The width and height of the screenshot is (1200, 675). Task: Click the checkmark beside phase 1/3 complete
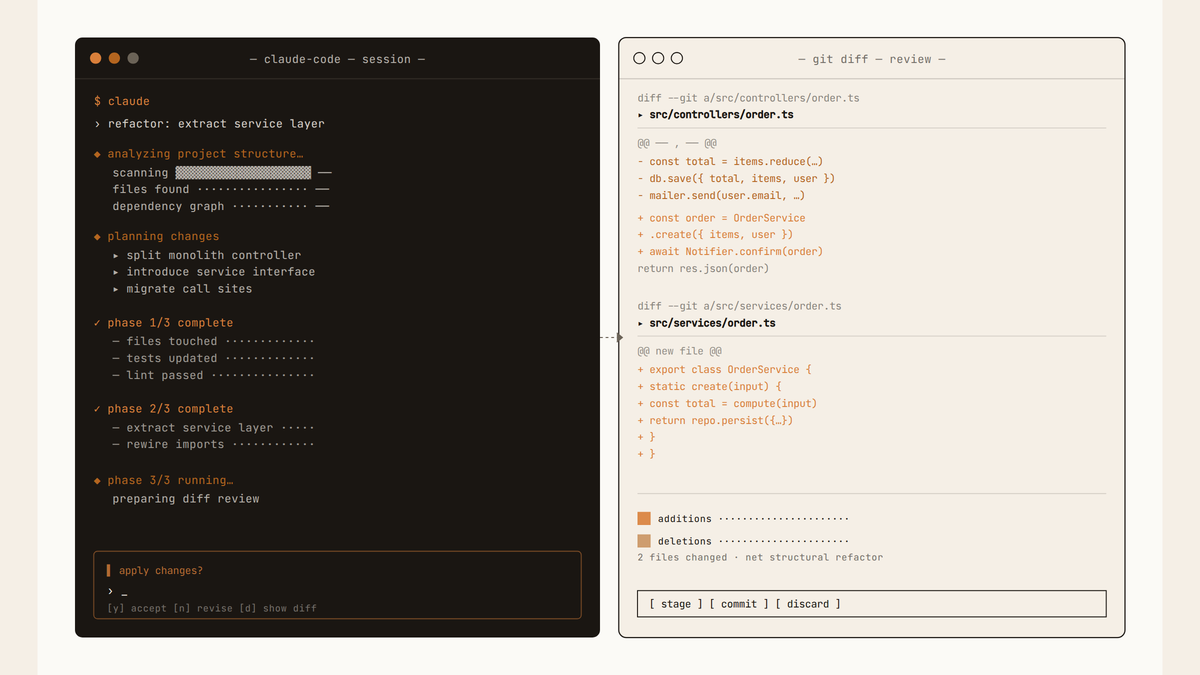point(97,323)
